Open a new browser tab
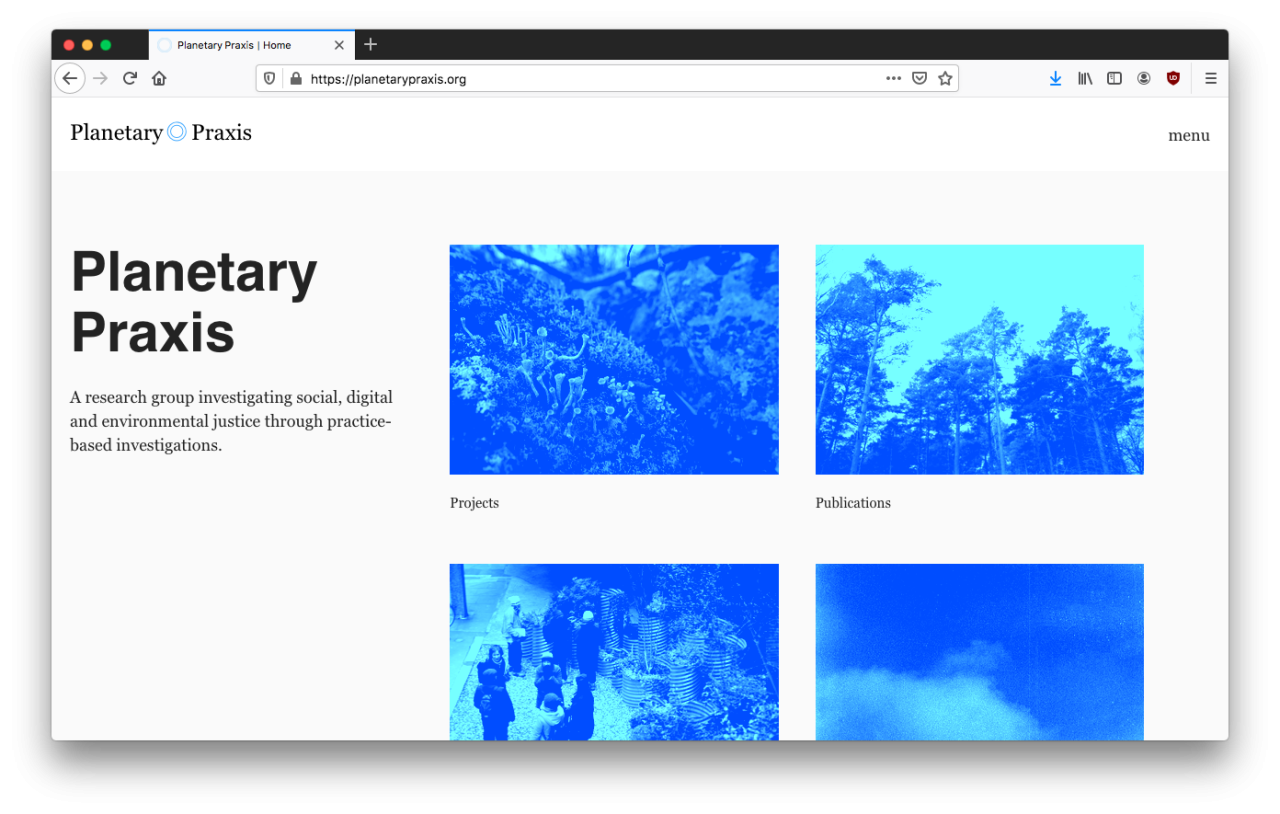1280x814 pixels. click(x=370, y=45)
